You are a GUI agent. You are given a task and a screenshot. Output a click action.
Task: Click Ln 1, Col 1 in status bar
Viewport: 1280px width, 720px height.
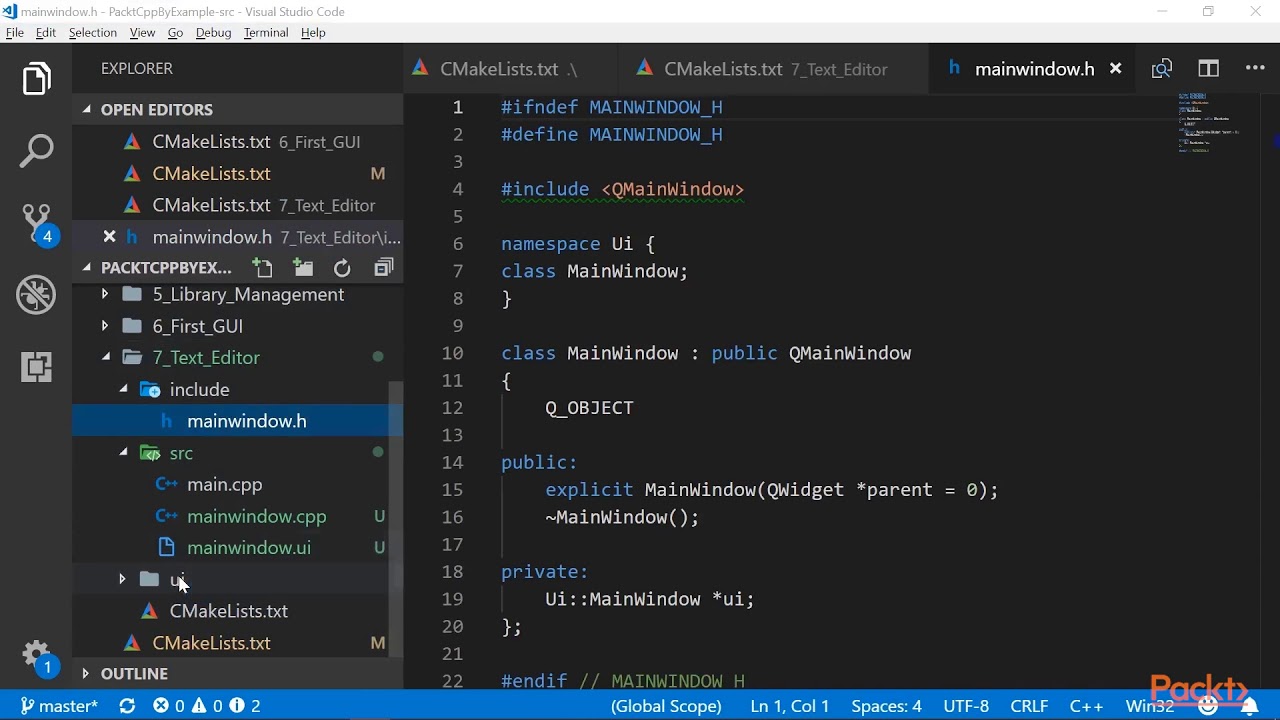(789, 706)
